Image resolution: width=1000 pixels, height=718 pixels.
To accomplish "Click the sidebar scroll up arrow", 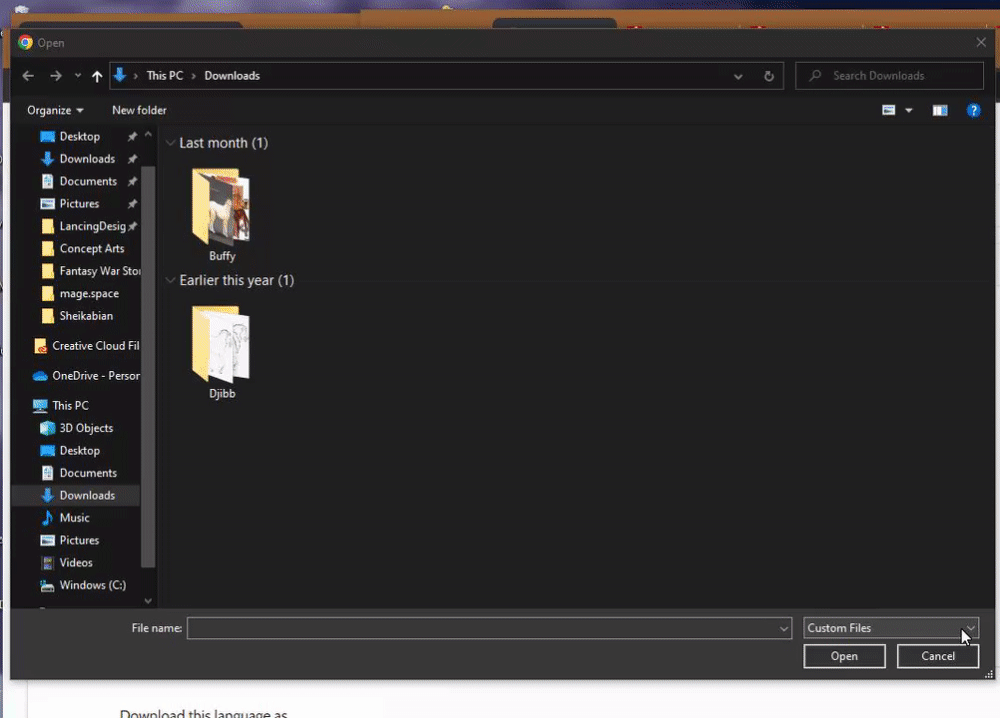I will coord(148,135).
